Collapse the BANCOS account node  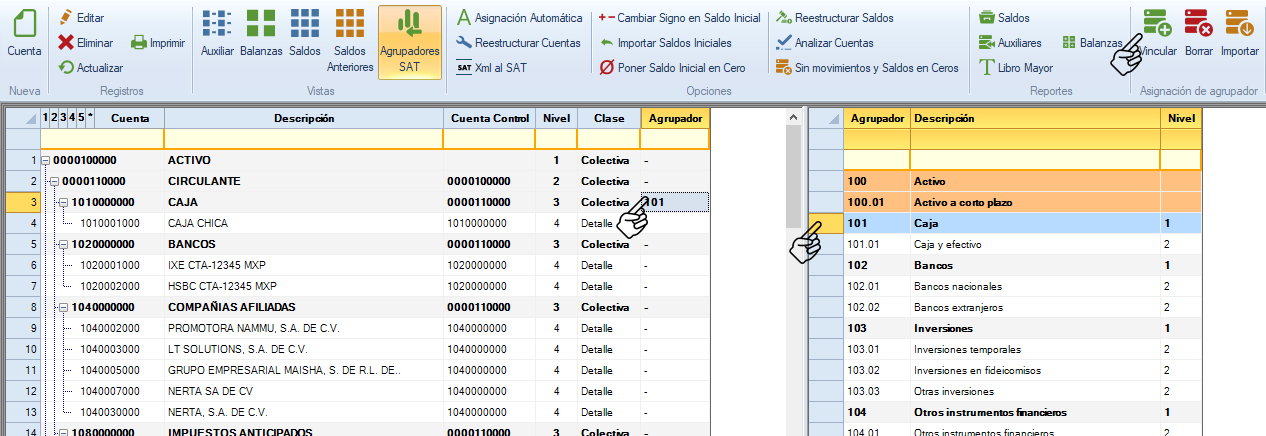(x=63, y=244)
